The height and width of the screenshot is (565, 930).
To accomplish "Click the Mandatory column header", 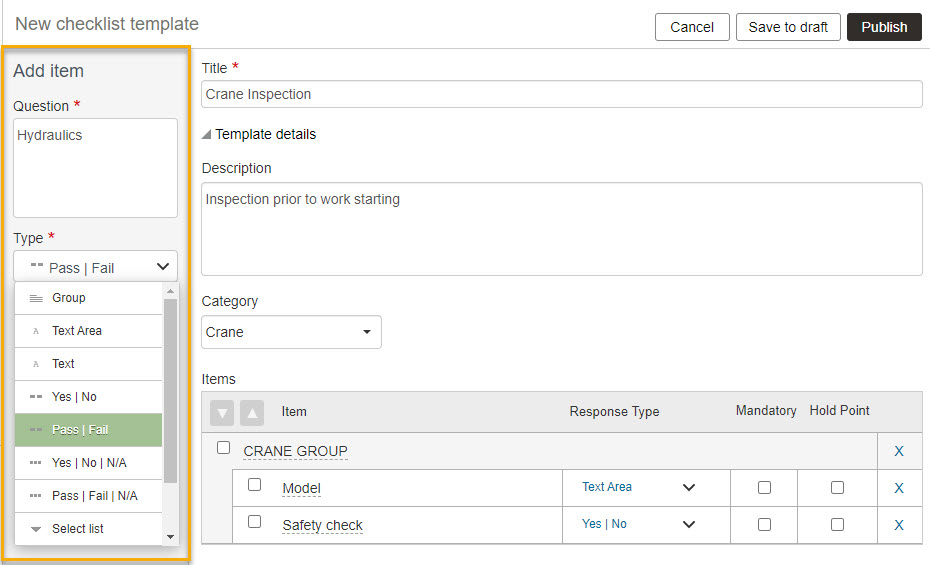I will 766,410.
